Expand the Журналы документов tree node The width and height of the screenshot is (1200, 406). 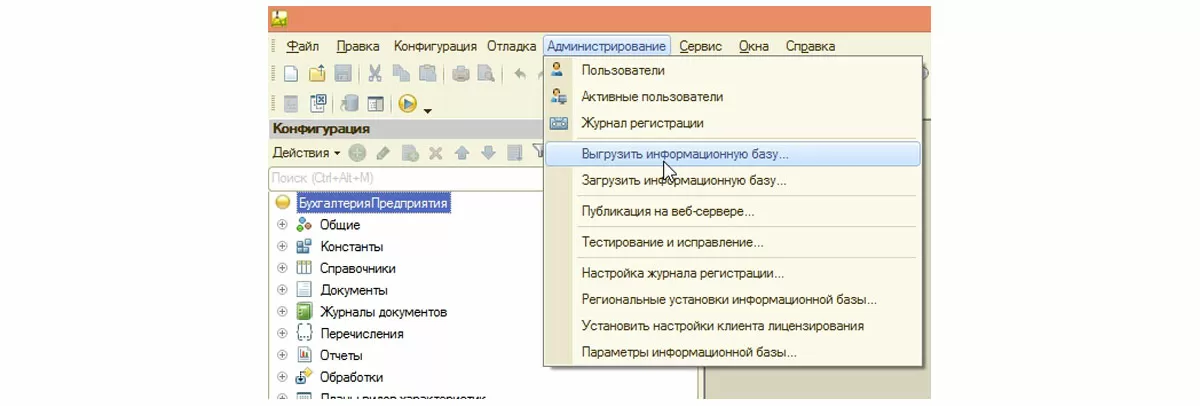[x=282, y=312]
